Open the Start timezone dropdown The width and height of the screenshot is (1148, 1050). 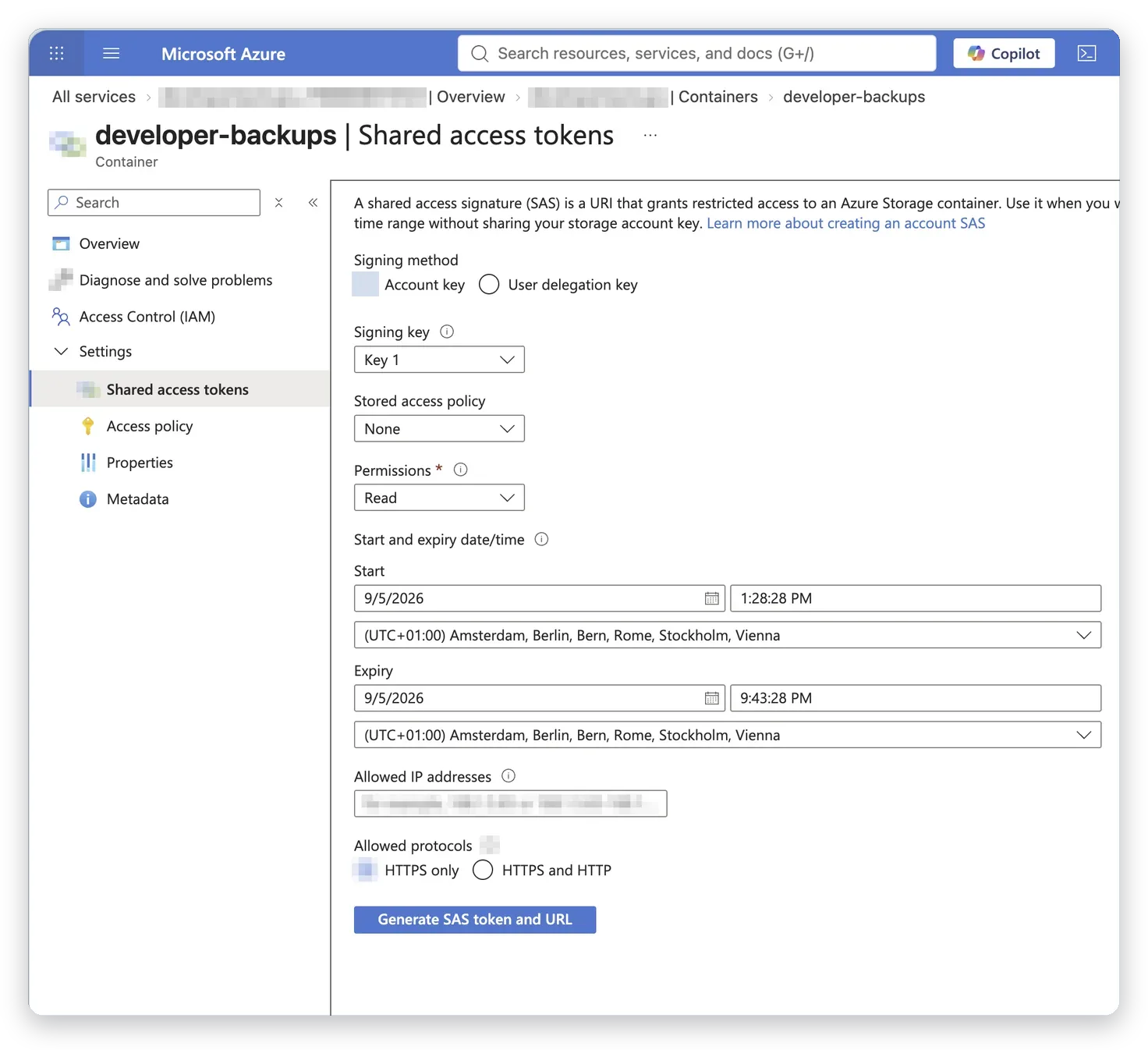[x=728, y=635]
